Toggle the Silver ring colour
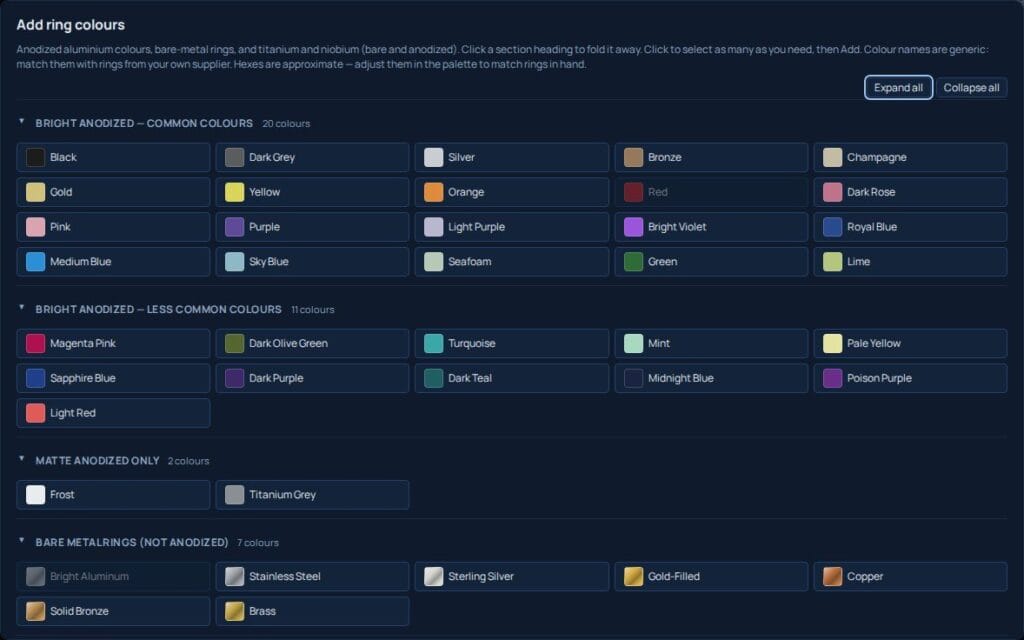The height and width of the screenshot is (640, 1024). coord(512,157)
